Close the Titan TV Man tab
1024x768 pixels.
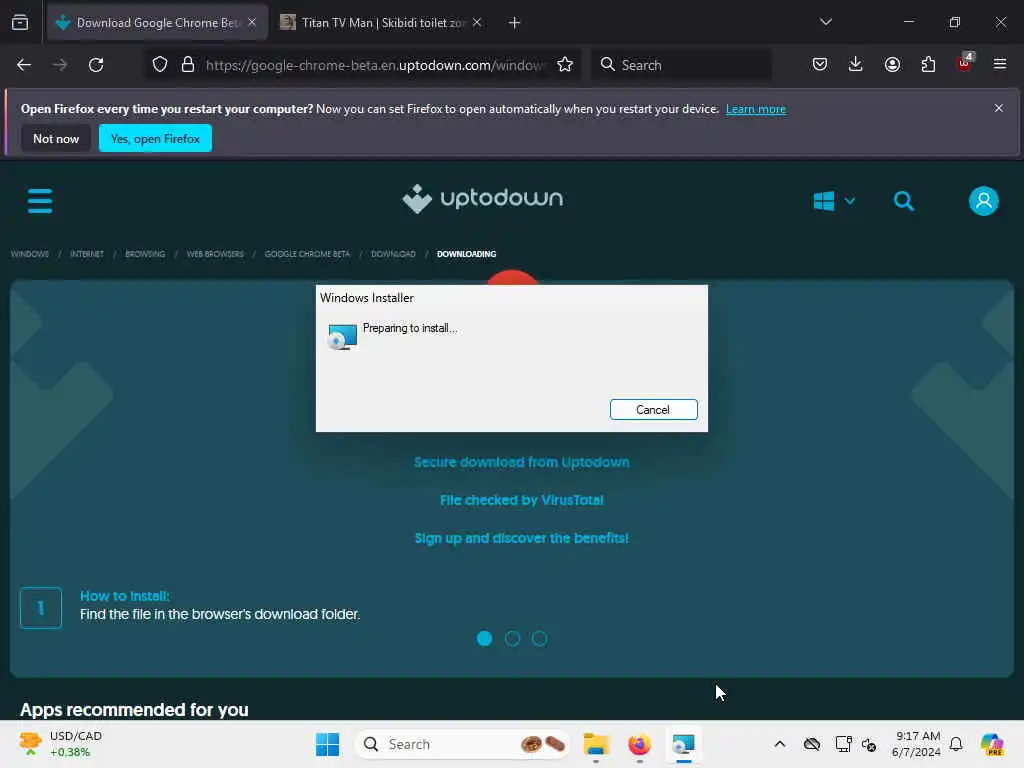coord(477,23)
